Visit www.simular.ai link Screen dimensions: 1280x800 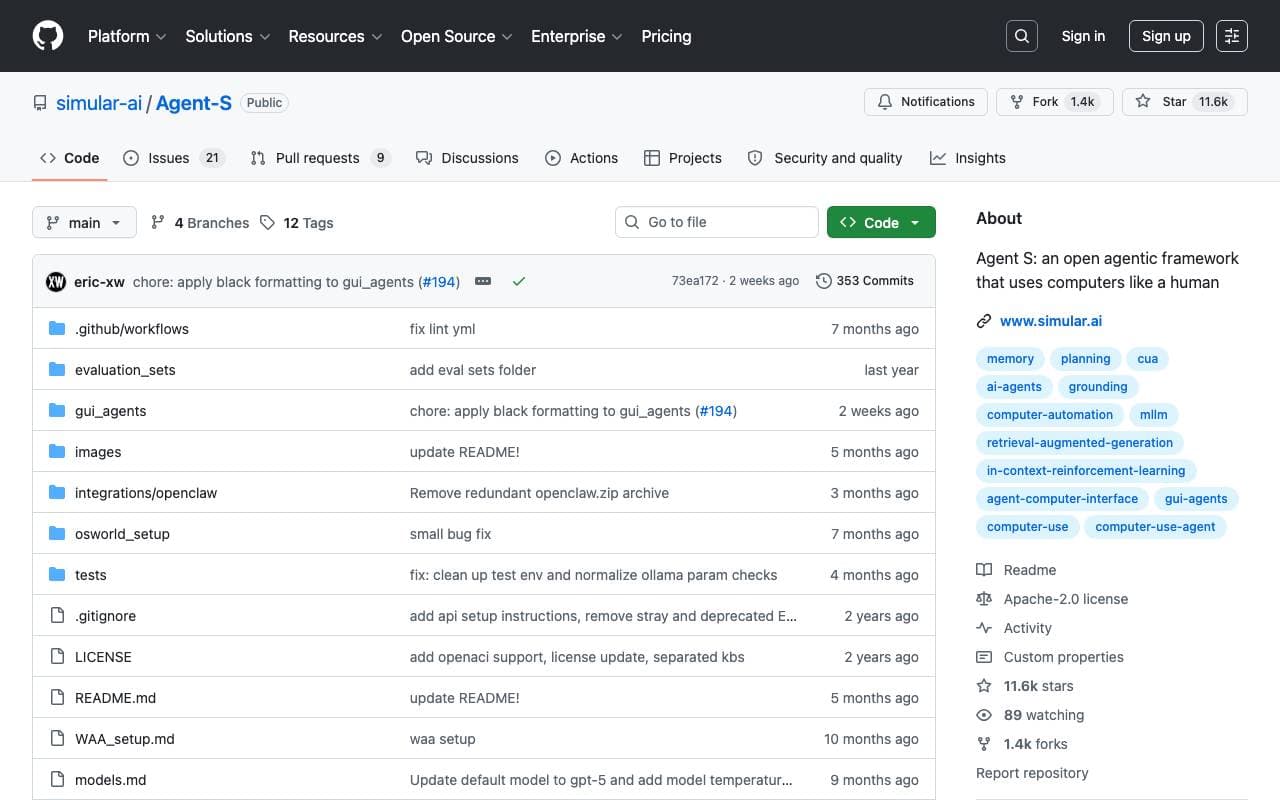pos(1051,321)
